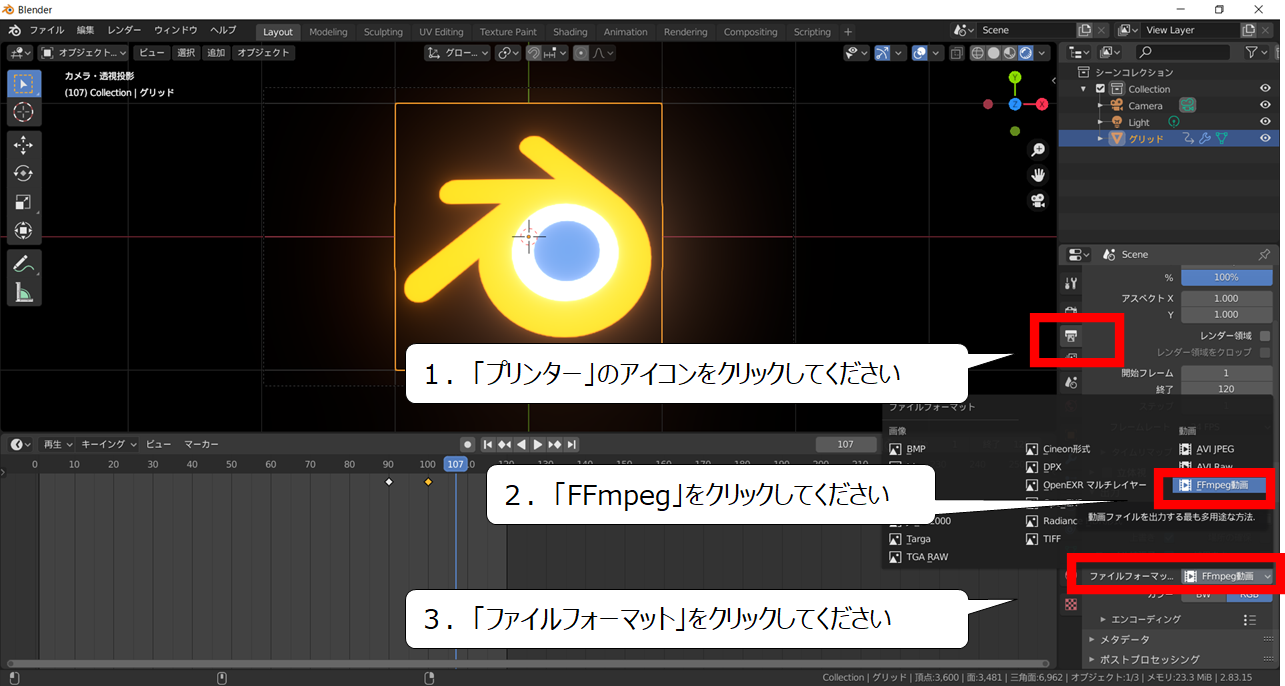The width and height of the screenshot is (1285, 686).
Task: Open the Scene properties tab icon
Action: (1071, 383)
